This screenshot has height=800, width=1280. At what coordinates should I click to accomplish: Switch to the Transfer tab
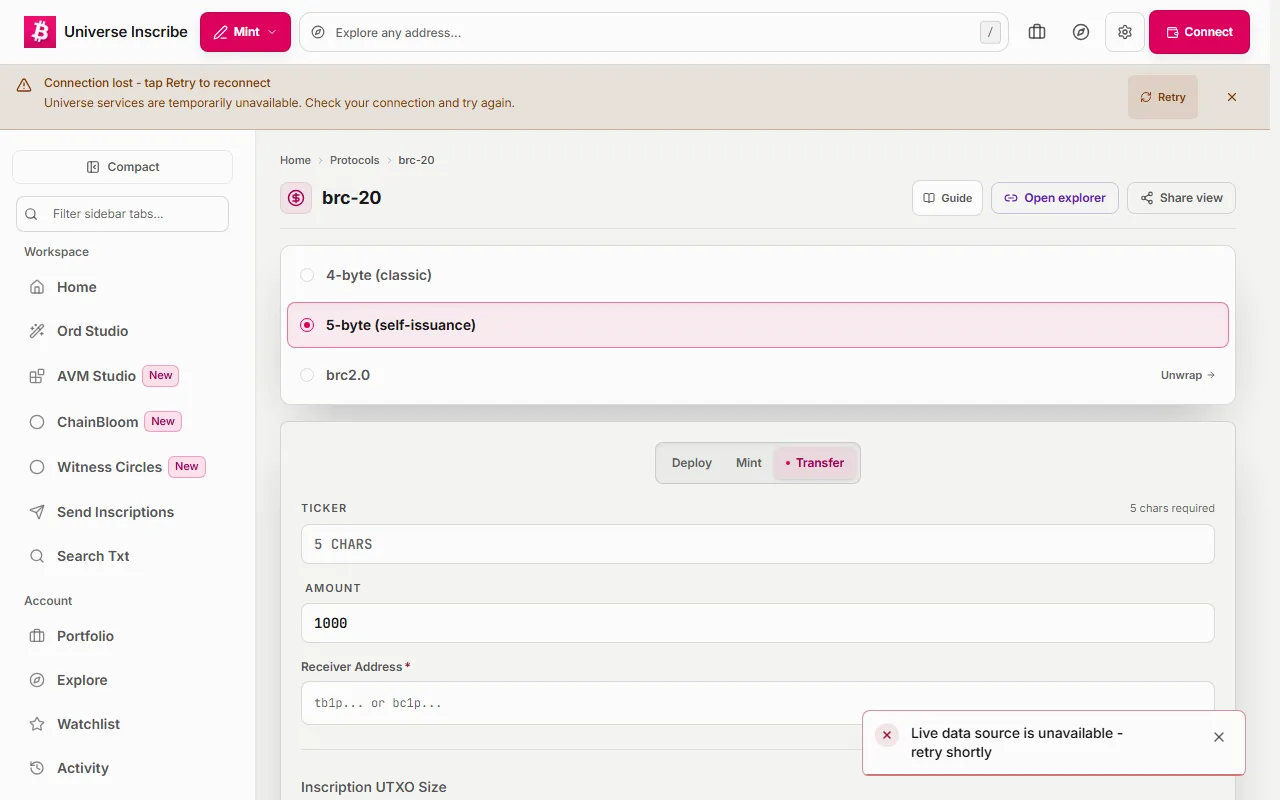coord(815,463)
